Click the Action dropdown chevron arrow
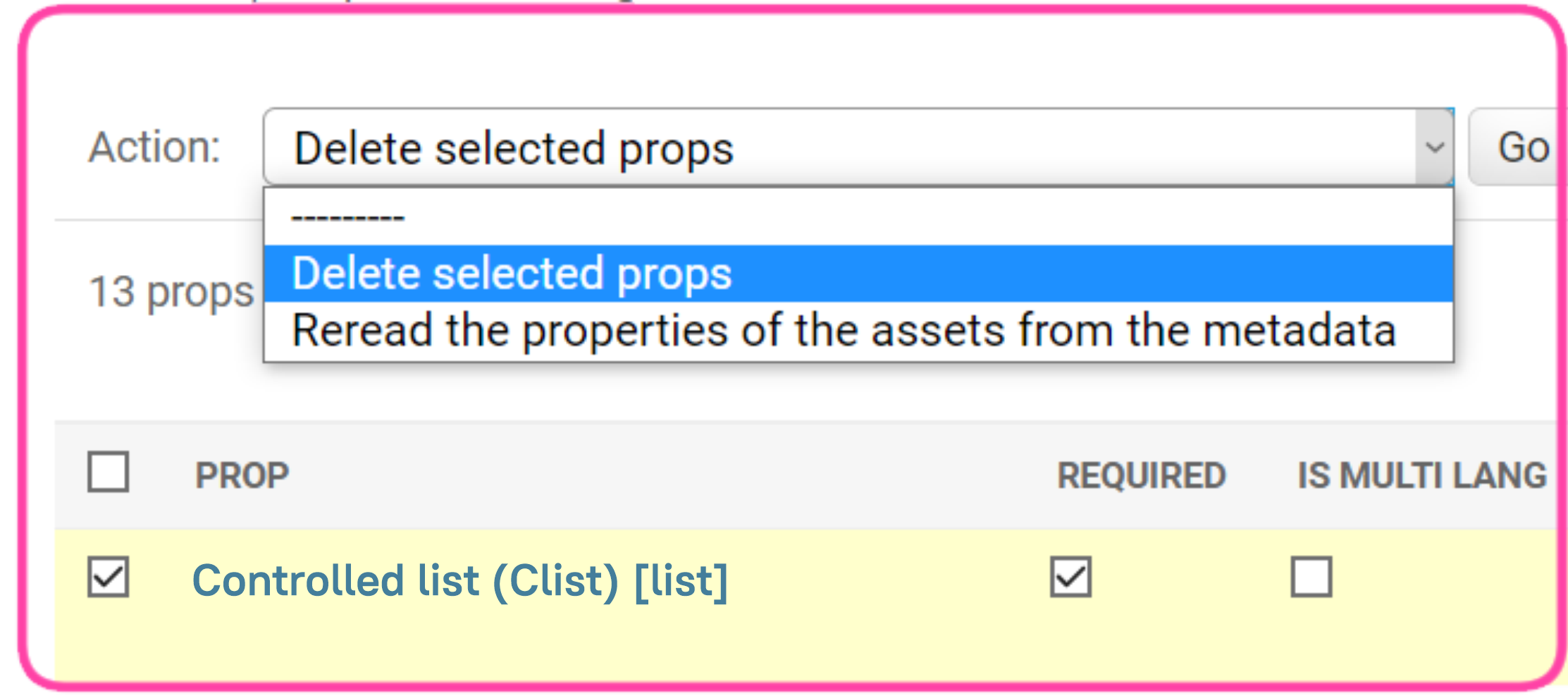Viewport: 1568px width, 696px height. coord(1434,147)
